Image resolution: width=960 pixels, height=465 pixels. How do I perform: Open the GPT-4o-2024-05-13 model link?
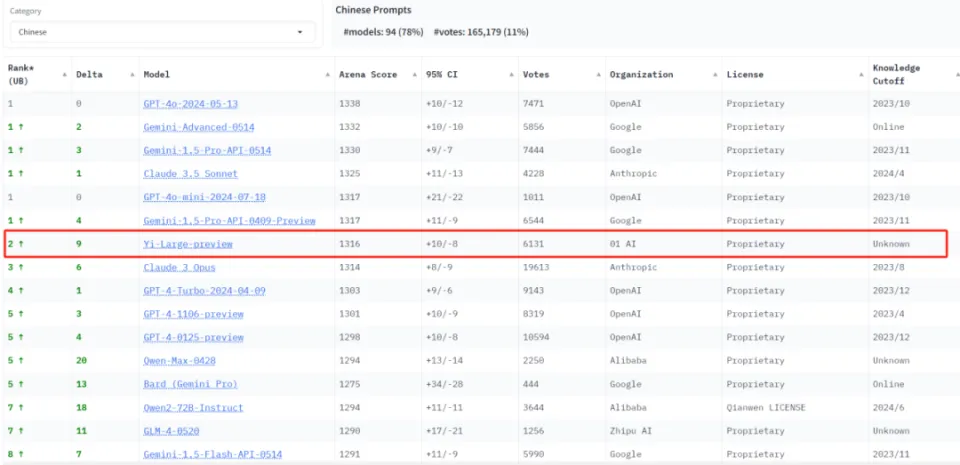click(x=190, y=104)
